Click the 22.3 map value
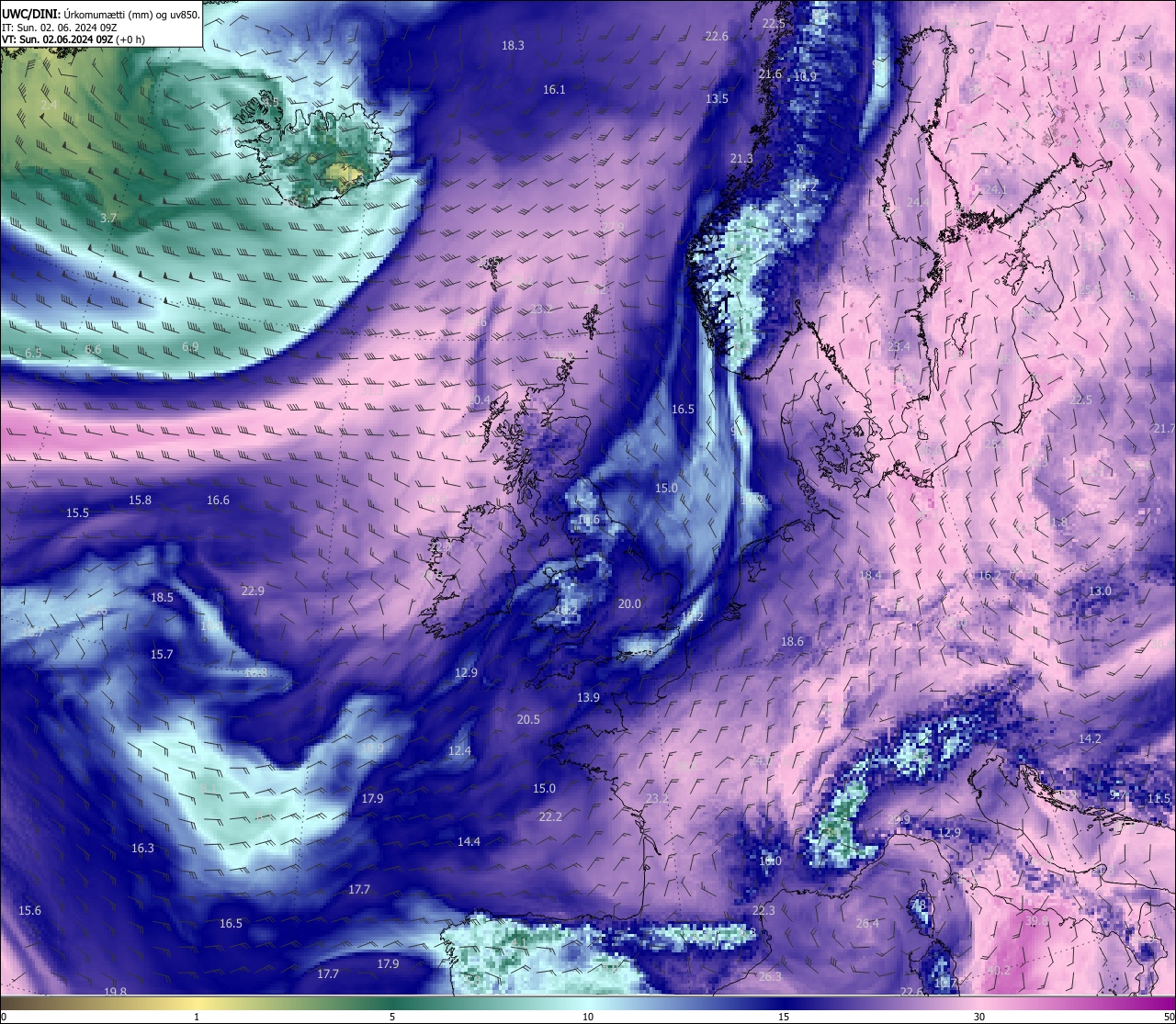 (763, 910)
